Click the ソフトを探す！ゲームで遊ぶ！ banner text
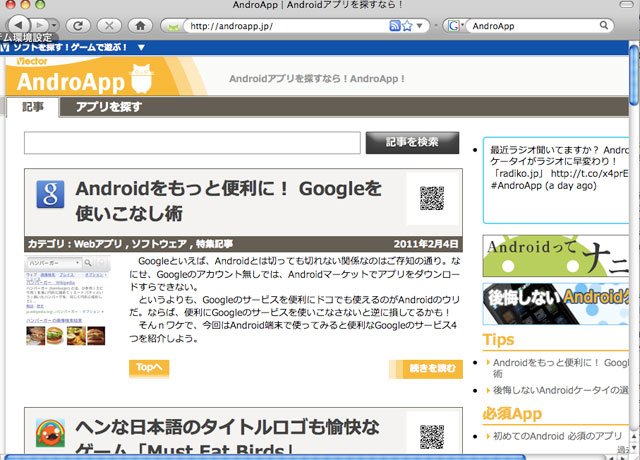 pyautogui.click(x=70, y=47)
